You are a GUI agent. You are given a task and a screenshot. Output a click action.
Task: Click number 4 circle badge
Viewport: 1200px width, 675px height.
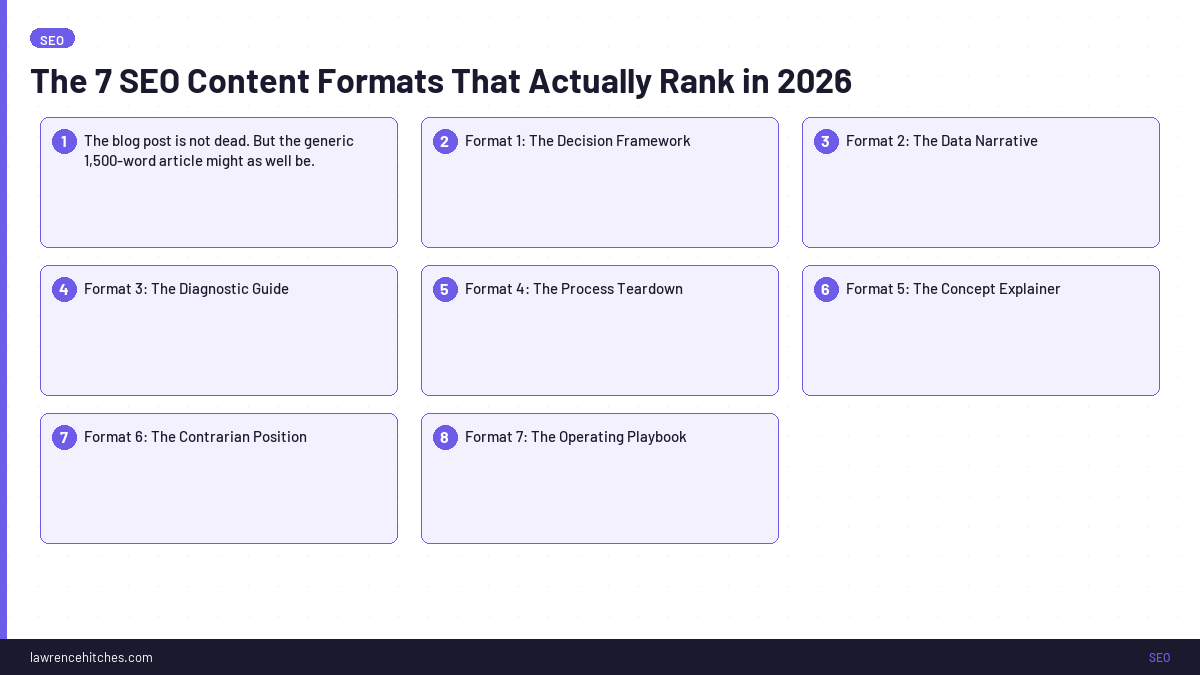point(64,289)
